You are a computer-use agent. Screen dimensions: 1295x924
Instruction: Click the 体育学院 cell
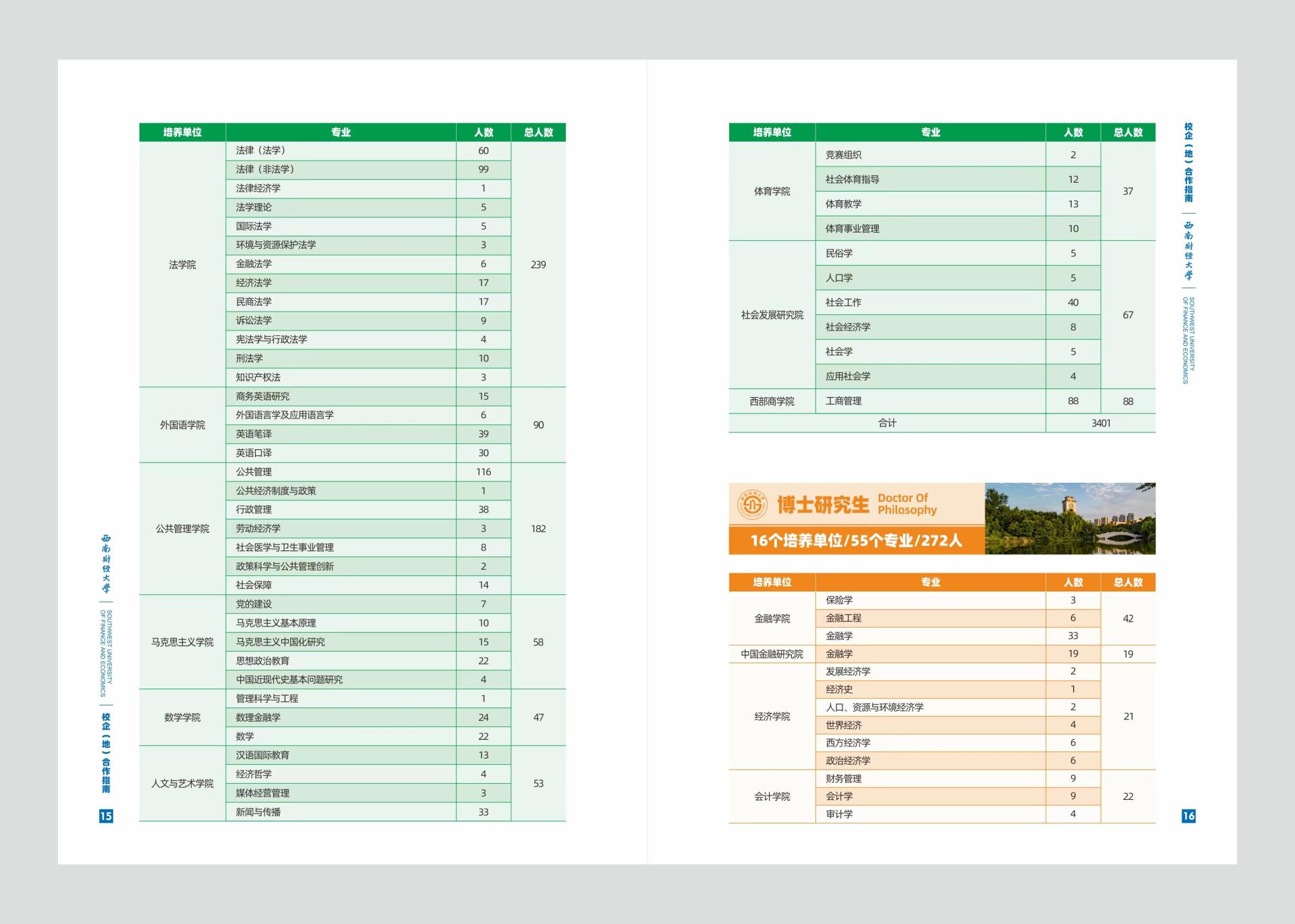(x=772, y=192)
